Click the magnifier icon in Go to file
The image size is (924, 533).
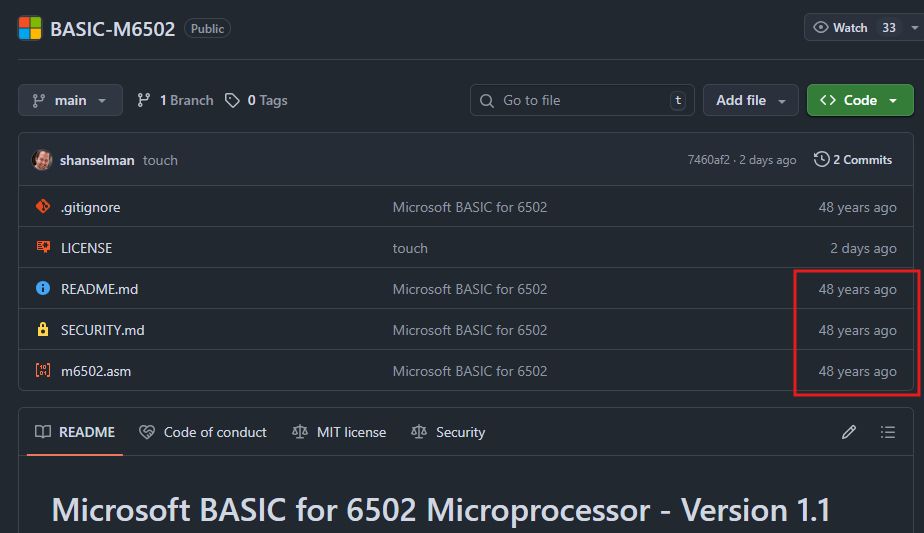487,101
